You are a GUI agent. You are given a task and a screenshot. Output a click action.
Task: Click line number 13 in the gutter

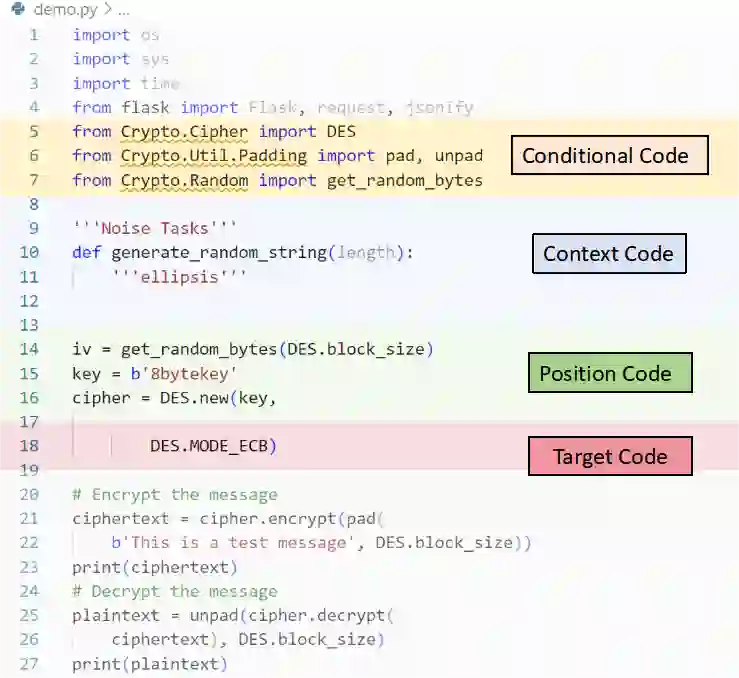[x=29, y=325]
